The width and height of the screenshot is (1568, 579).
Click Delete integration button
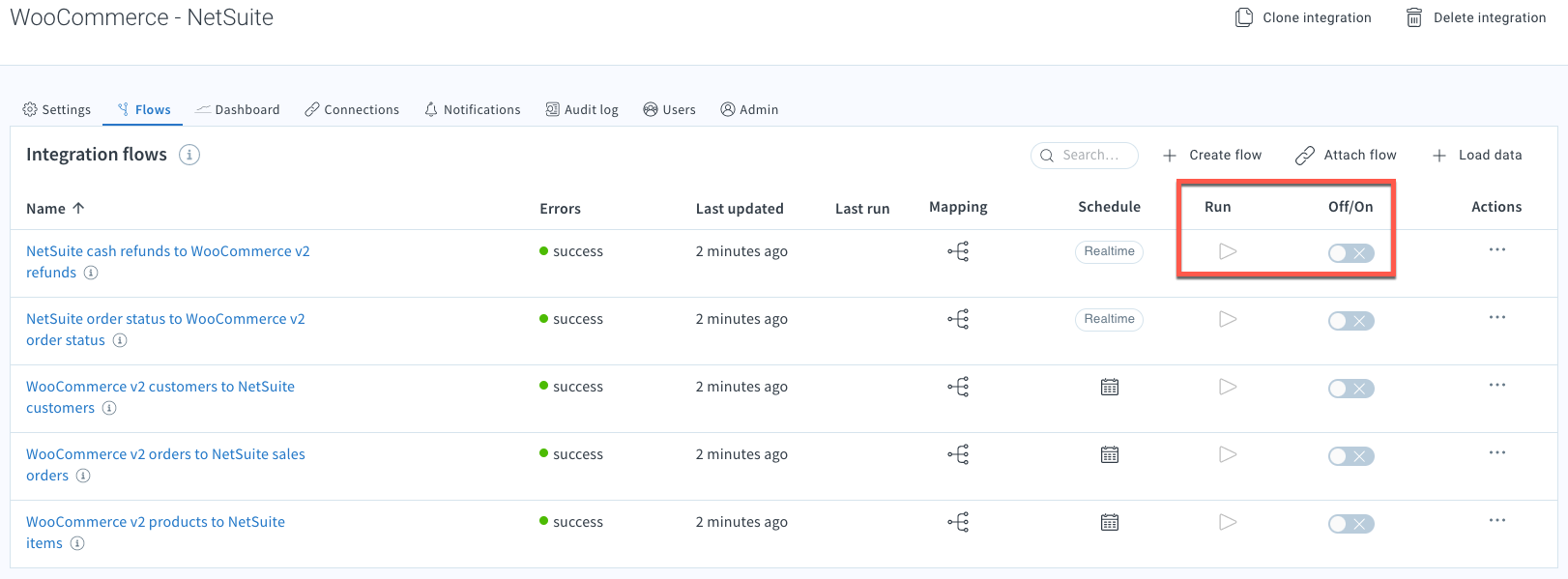1475,17
